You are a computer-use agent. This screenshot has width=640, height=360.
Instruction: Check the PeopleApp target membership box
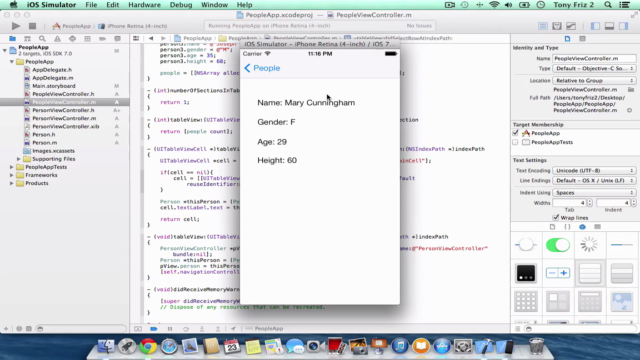[515, 133]
